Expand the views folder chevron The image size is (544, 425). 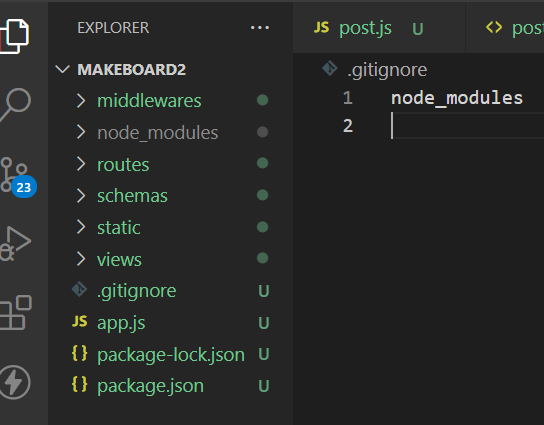click(x=81, y=259)
